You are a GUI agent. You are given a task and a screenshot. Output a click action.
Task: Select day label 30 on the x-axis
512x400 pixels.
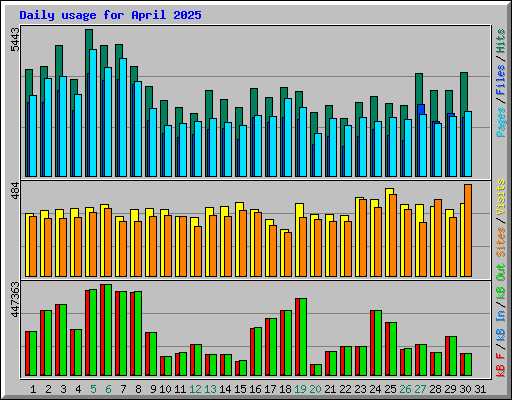[465, 389]
